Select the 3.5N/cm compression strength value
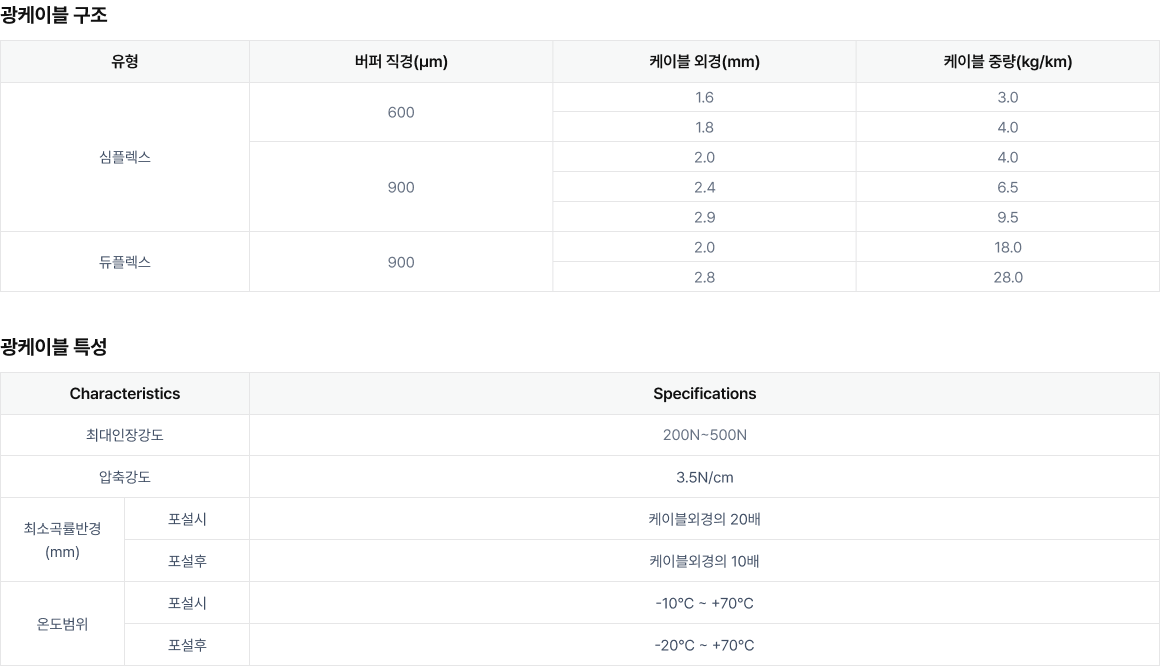This screenshot has width=1160, height=666. [704, 477]
